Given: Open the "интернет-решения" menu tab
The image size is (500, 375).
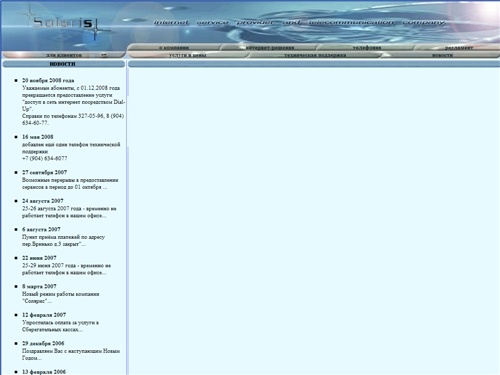Looking at the screenshot, I should click(270, 48).
